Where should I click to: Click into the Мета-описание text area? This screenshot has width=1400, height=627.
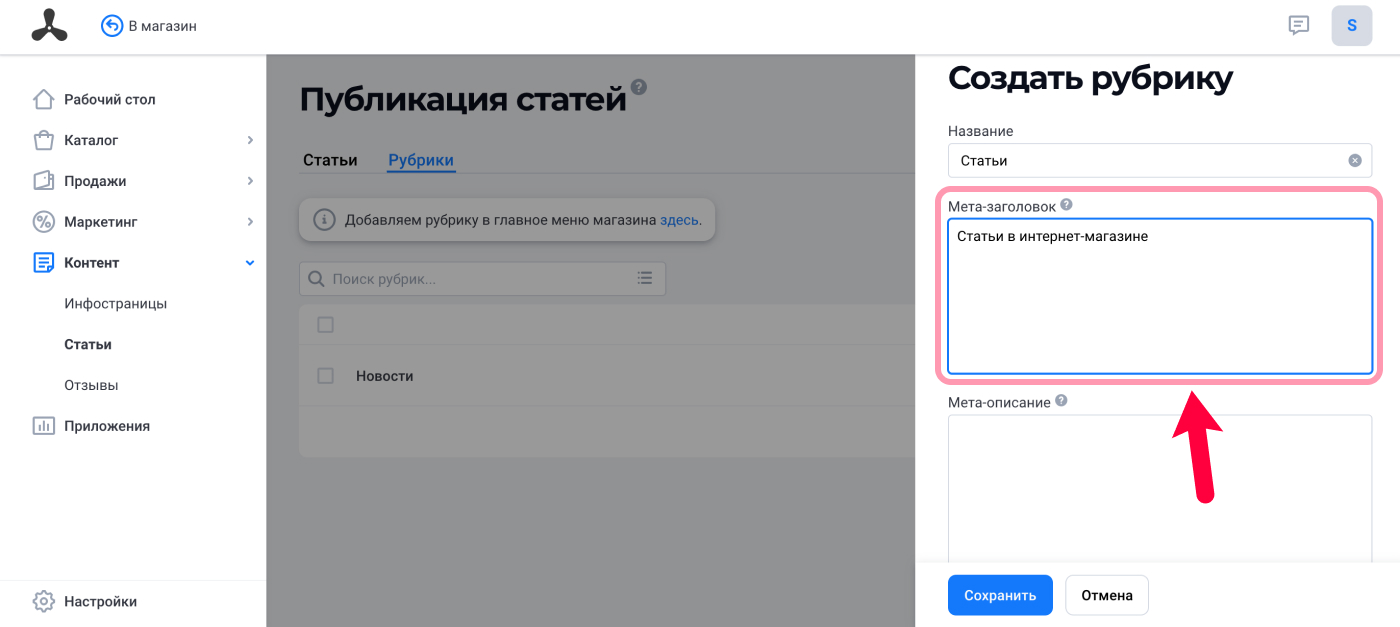click(1160, 488)
